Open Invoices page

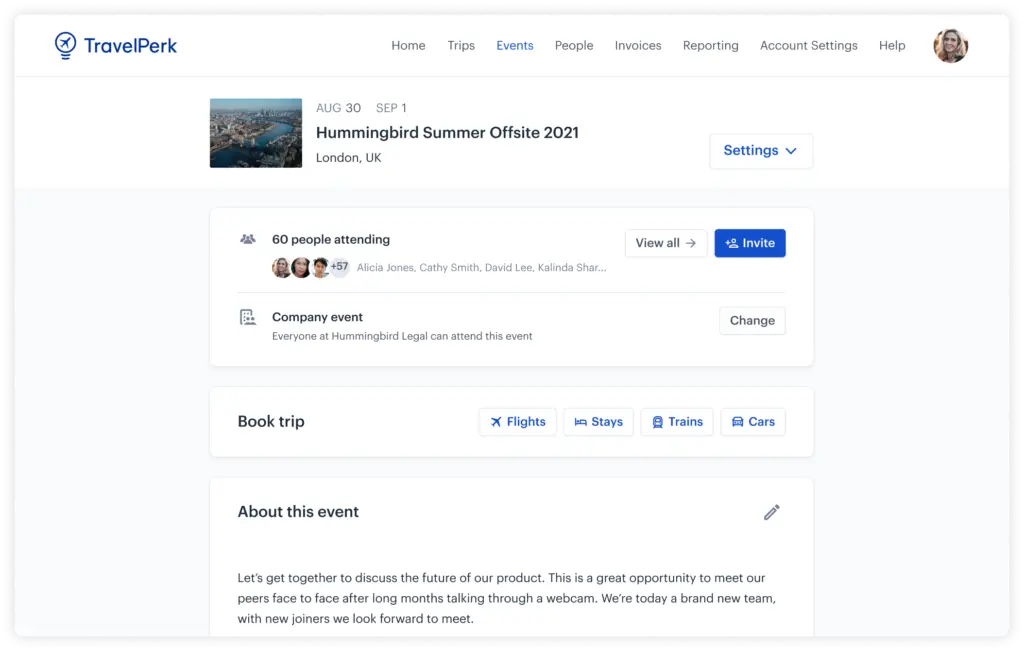638,46
